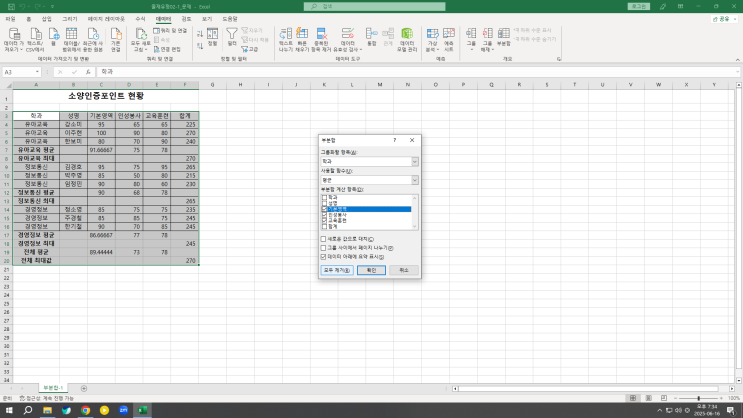Check the 성명 item in the subtotal list
Viewport: 743px width, 418px height.
pyautogui.click(x=325, y=203)
